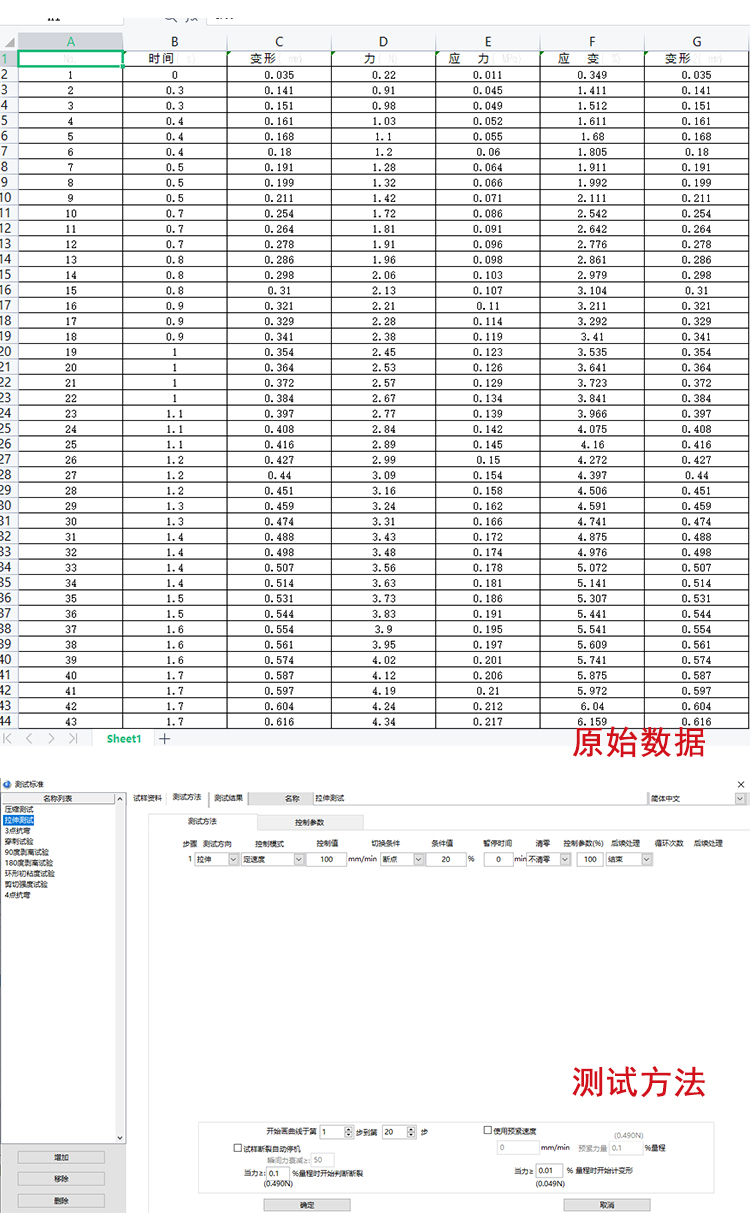The width and height of the screenshot is (750, 1224).
Task: Click the 增加 button under the list
Action: (x=61, y=1157)
